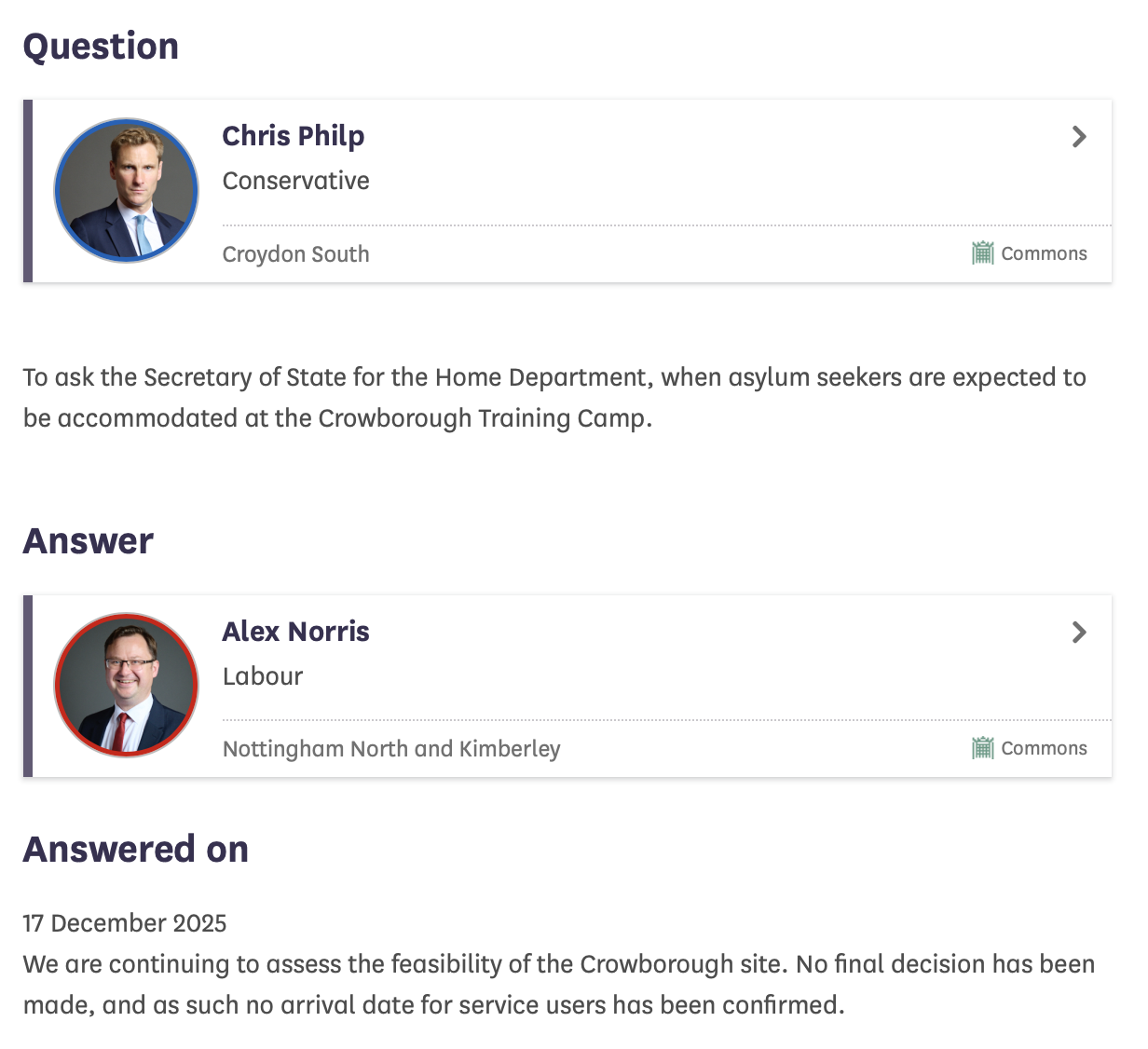Click the Question heading

coord(101,47)
